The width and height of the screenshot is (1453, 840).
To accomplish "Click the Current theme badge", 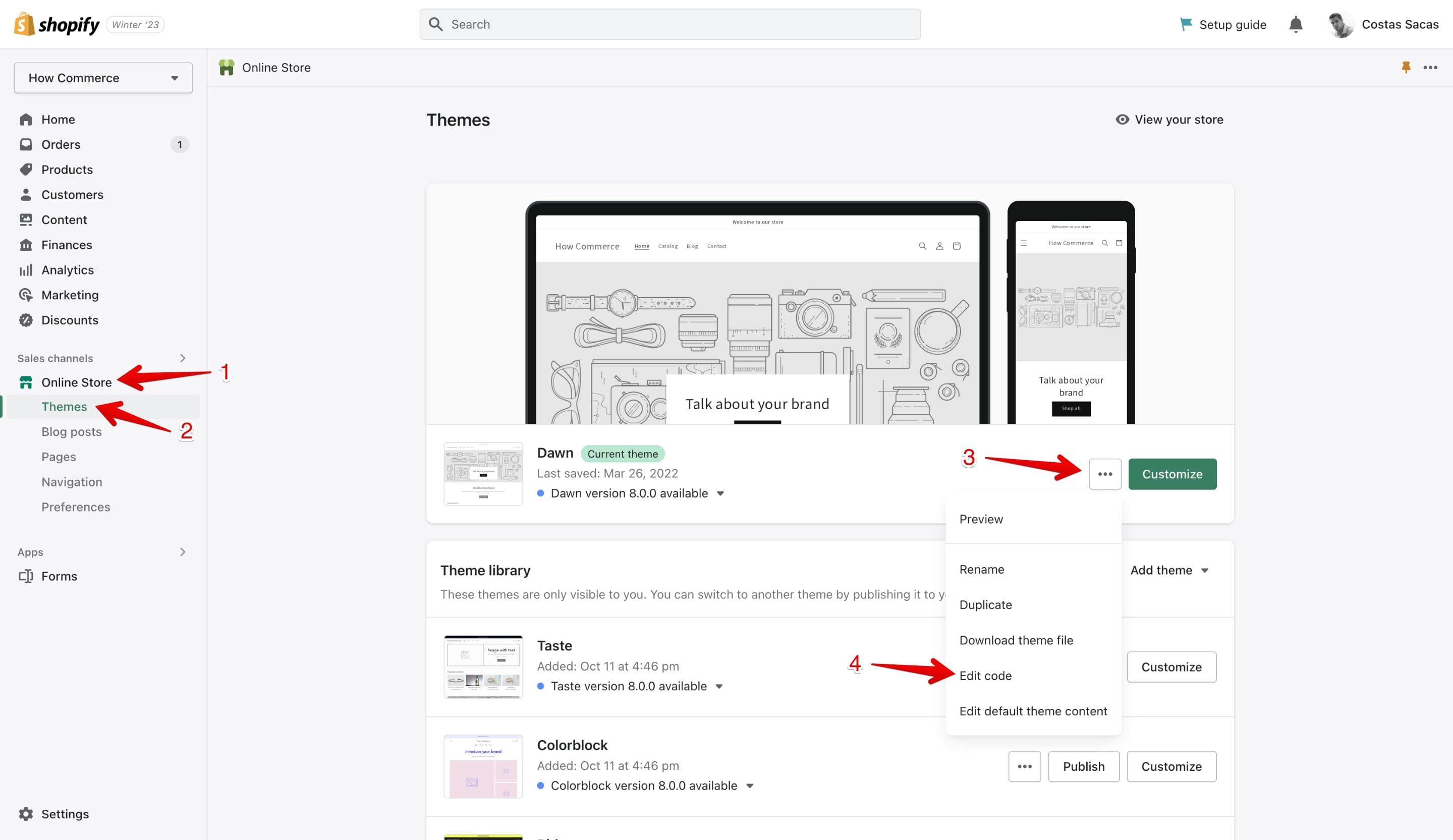I will [x=623, y=454].
